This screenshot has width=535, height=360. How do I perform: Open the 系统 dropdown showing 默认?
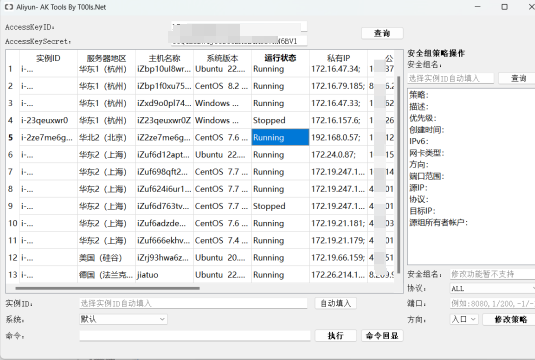tap(123, 319)
